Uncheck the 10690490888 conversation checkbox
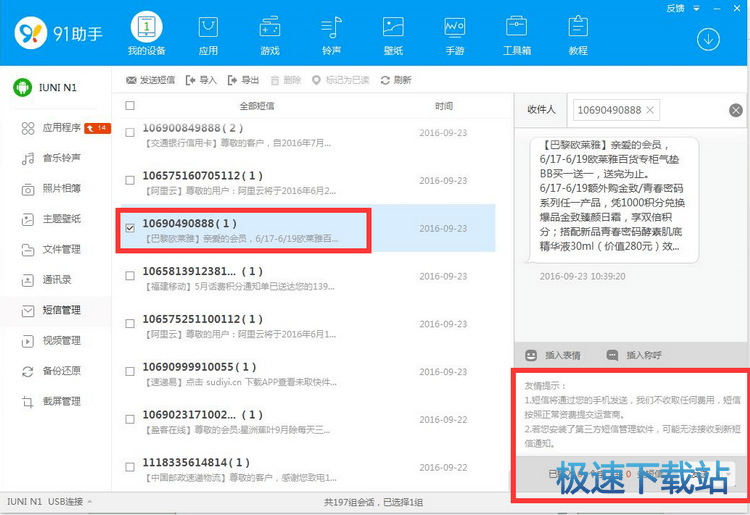Screen dimensions: 750x515 pyautogui.click(x=130, y=228)
